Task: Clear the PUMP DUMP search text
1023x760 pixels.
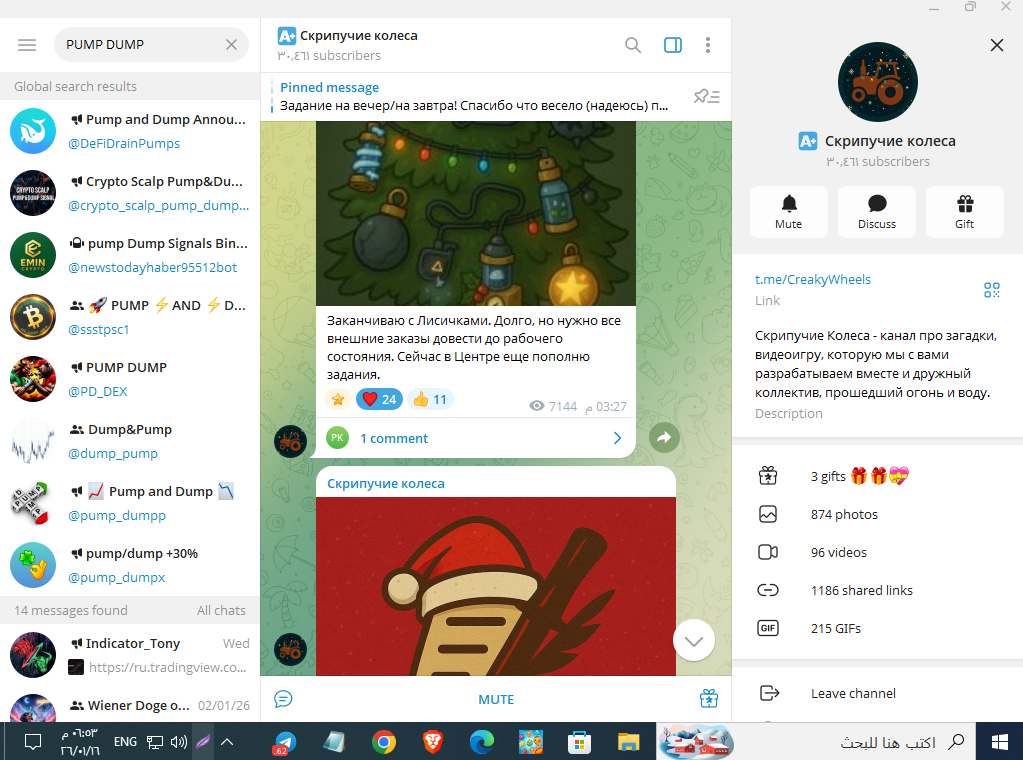Action: [x=231, y=44]
